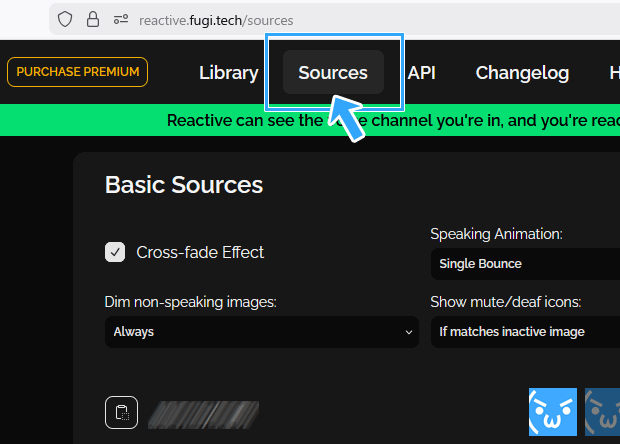This screenshot has width=620, height=444.
Task: Click the Show mute/deaf icons label
Action: click(506, 302)
